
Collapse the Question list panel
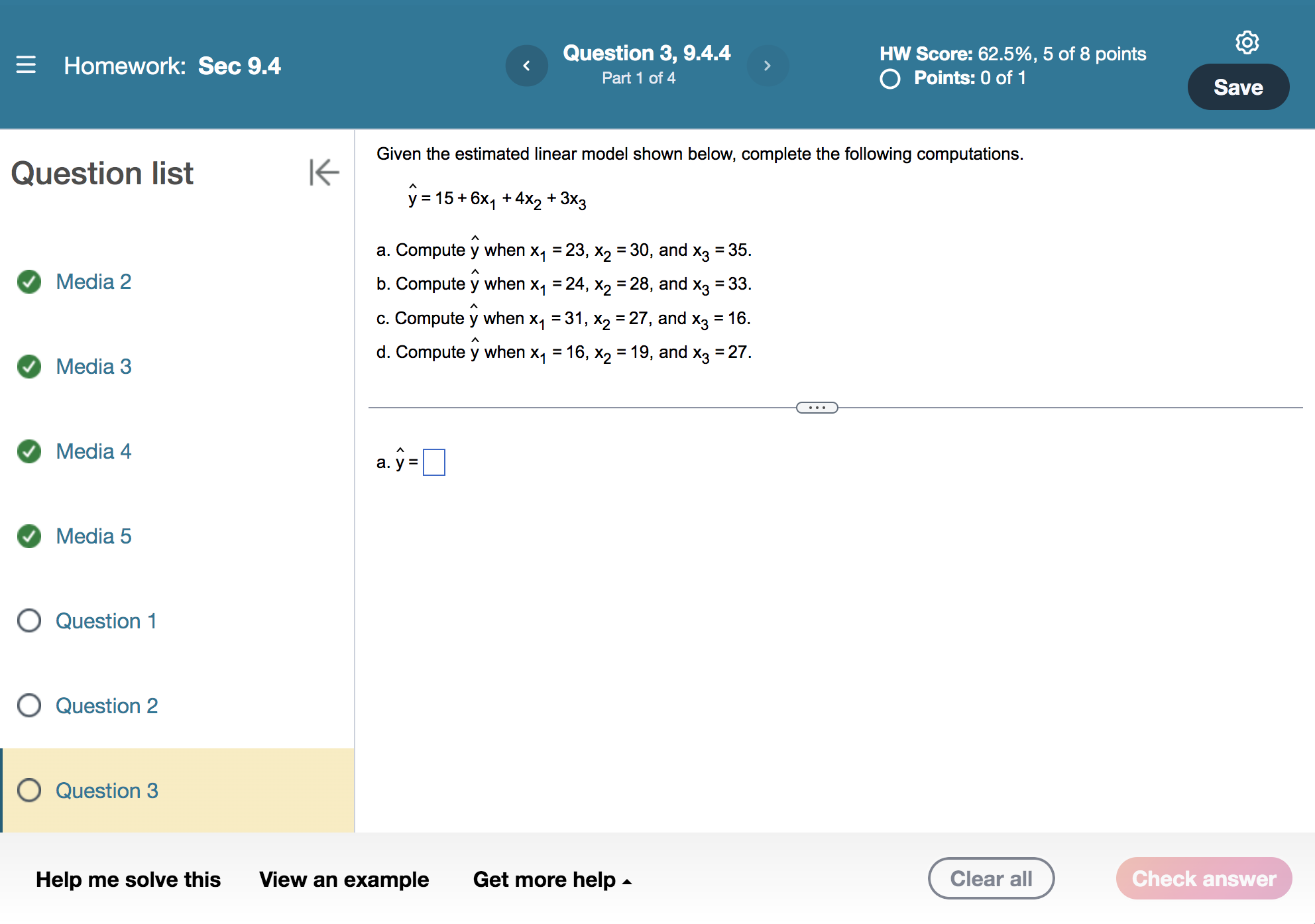323,172
